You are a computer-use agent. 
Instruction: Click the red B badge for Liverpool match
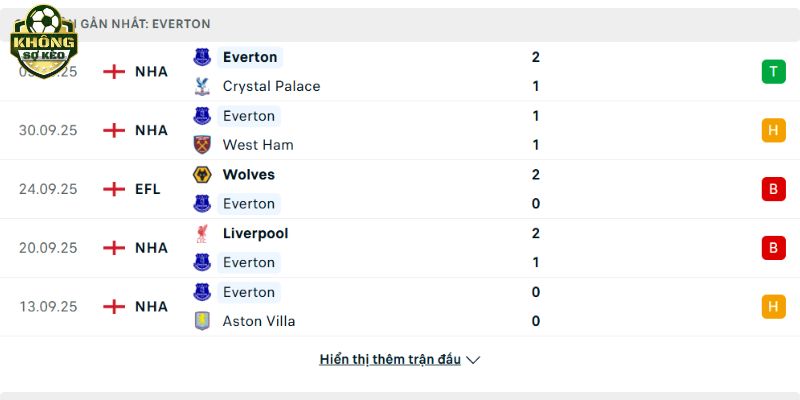[773, 248]
